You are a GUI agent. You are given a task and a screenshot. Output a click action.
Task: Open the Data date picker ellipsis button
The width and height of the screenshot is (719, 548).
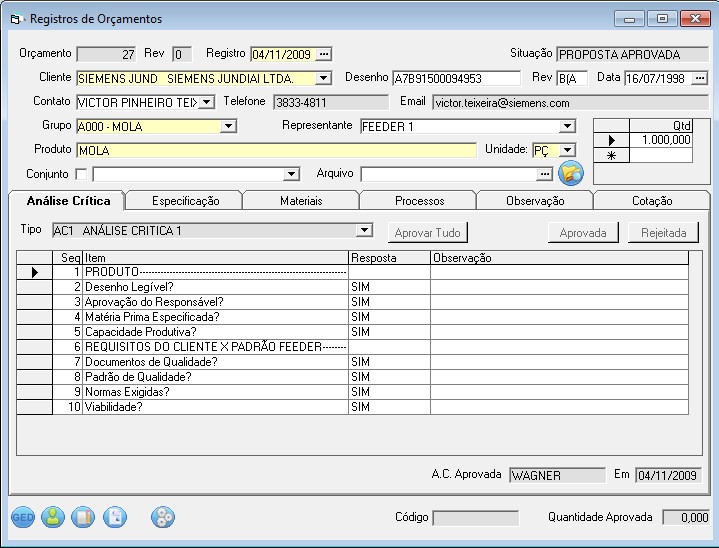(x=699, y=78)
